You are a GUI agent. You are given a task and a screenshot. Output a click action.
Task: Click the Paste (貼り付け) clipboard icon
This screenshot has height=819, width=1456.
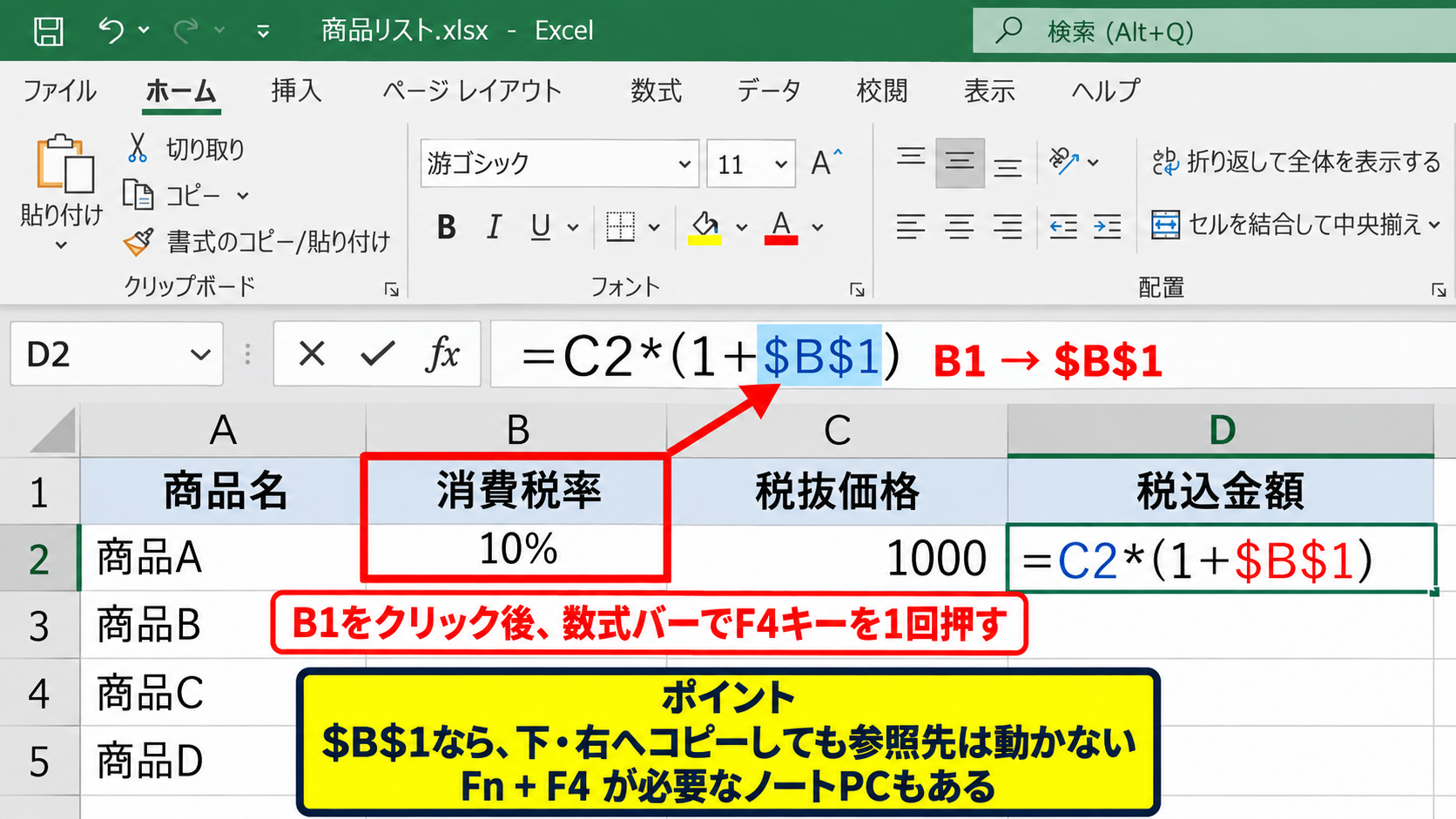[64, 163]
